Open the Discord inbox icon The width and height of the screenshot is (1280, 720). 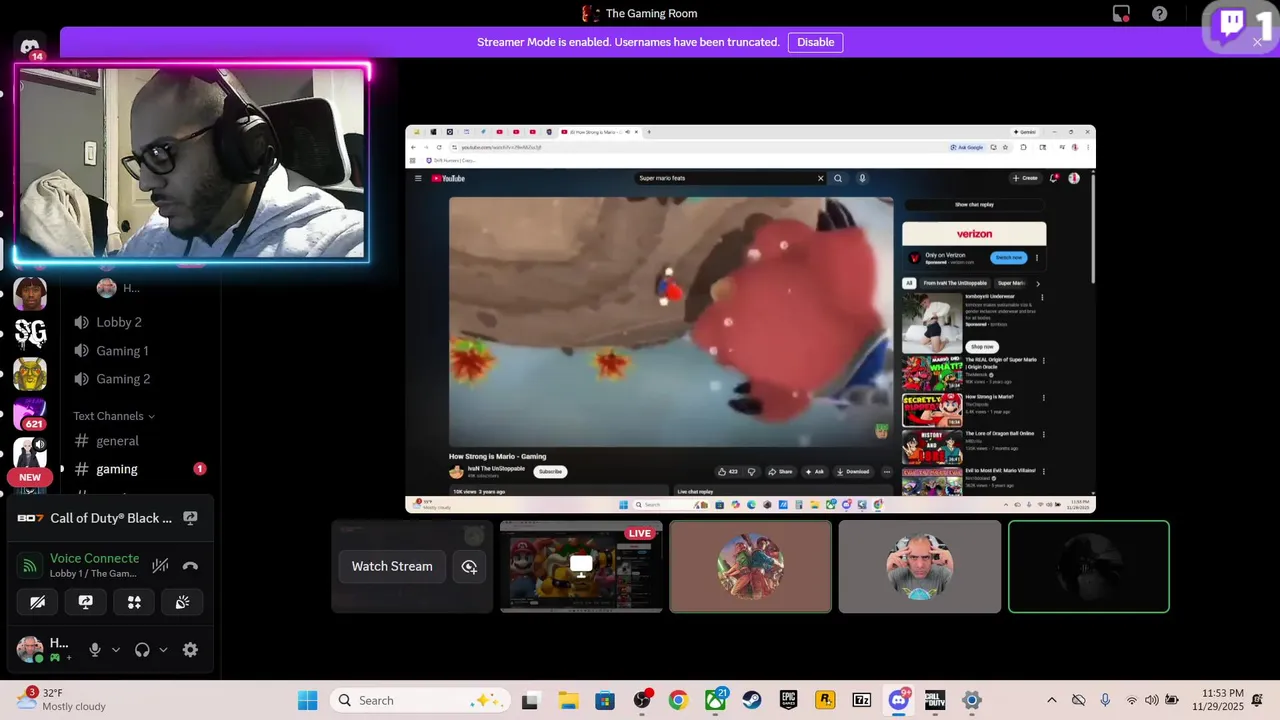[1121, 14]
